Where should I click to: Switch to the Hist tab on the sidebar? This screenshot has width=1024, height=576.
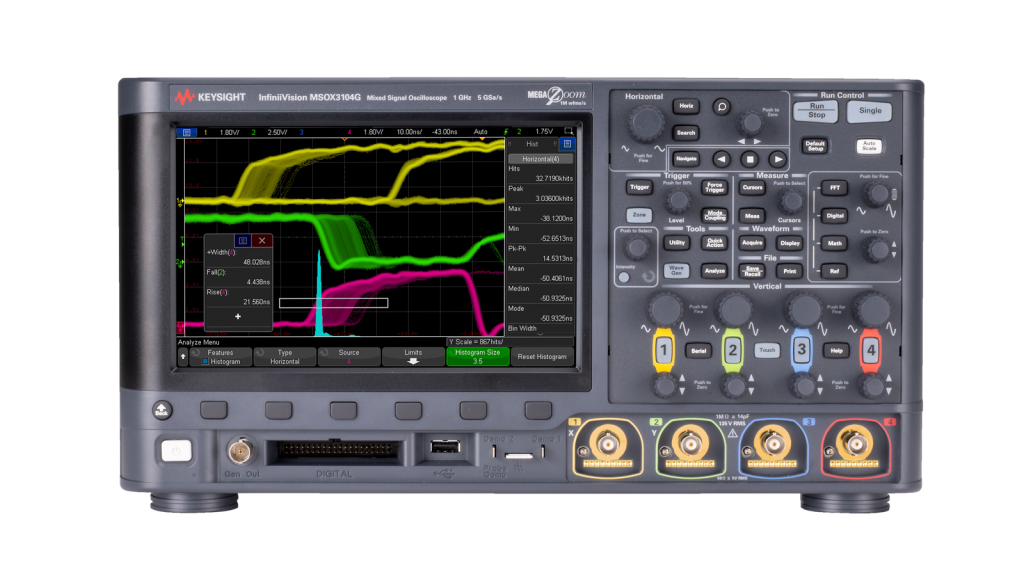pos(532,144)
